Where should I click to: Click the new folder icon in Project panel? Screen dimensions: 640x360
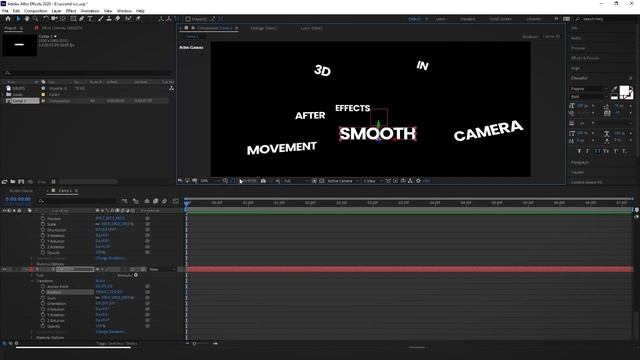pyautogui.click(x=13, y=182)
